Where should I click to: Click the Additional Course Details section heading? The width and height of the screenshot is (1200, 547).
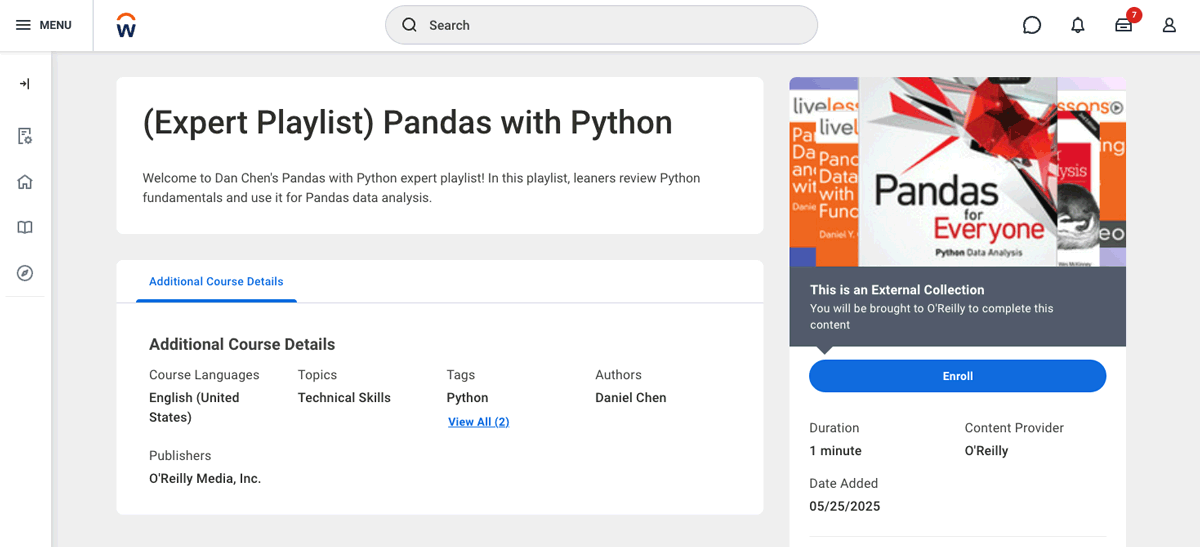tap(242, 345)
